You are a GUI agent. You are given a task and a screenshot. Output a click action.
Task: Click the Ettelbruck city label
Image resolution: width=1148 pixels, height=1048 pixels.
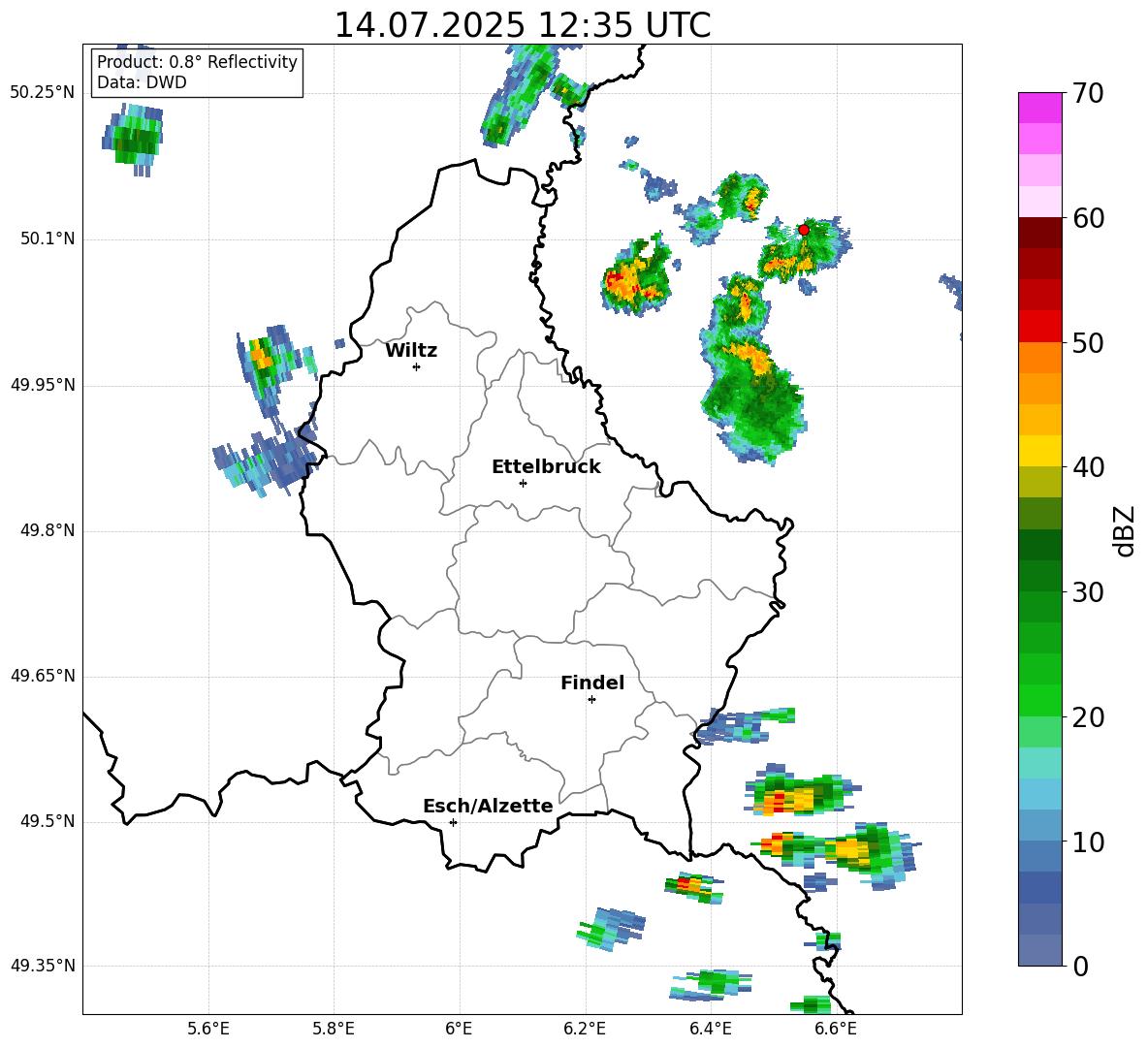coord(546,467)
